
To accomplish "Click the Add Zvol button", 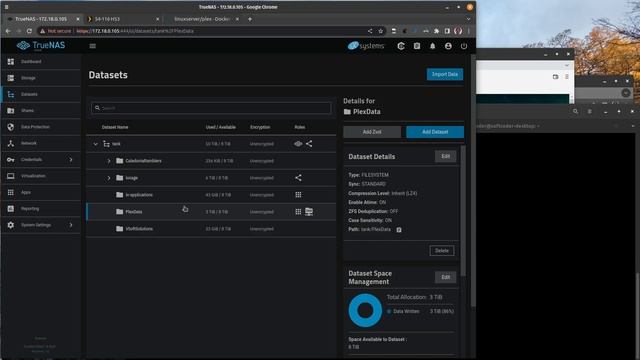I will click(372, 132).
